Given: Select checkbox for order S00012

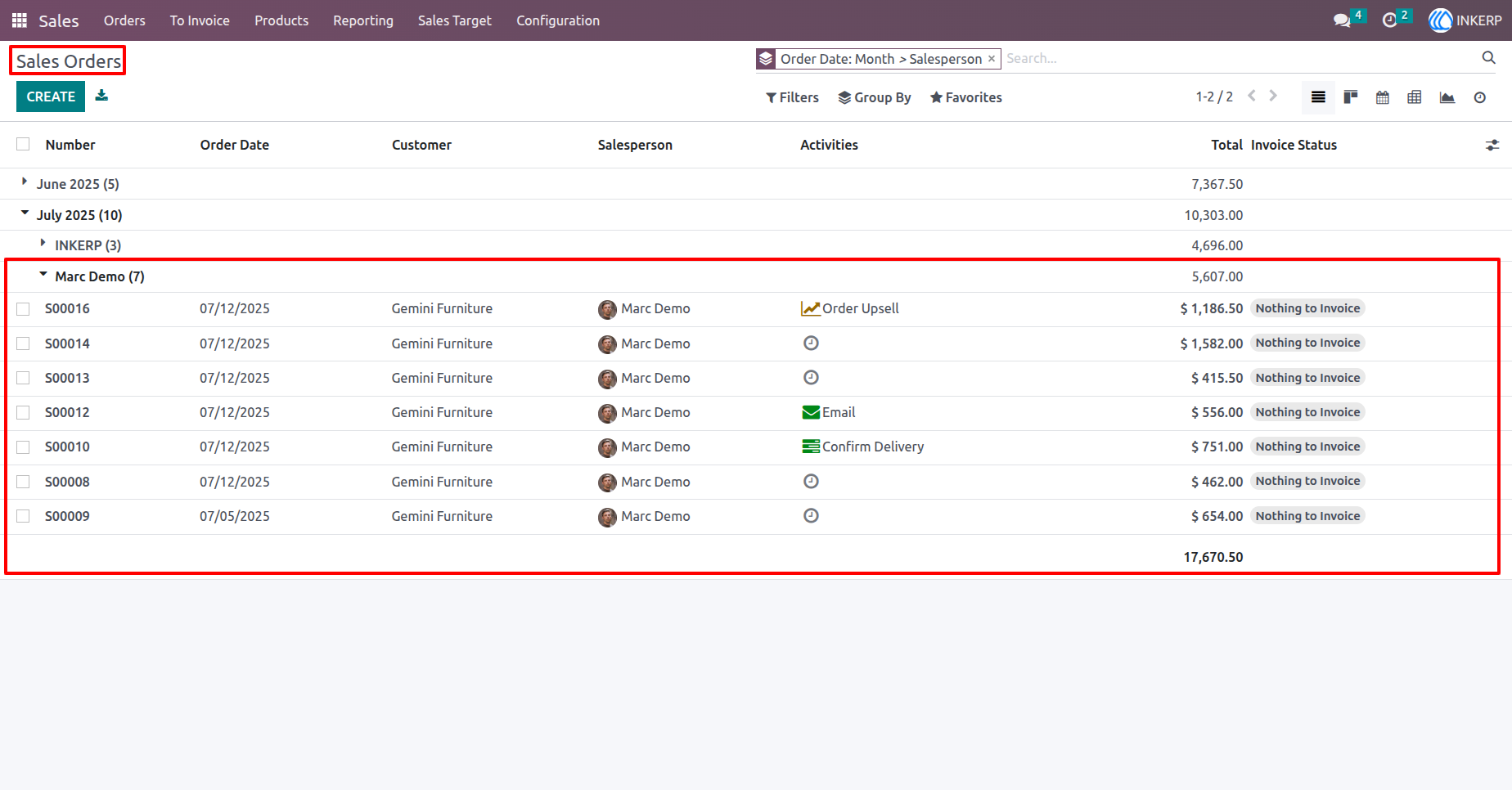Looking at the screenshot, I should point(23,412).
